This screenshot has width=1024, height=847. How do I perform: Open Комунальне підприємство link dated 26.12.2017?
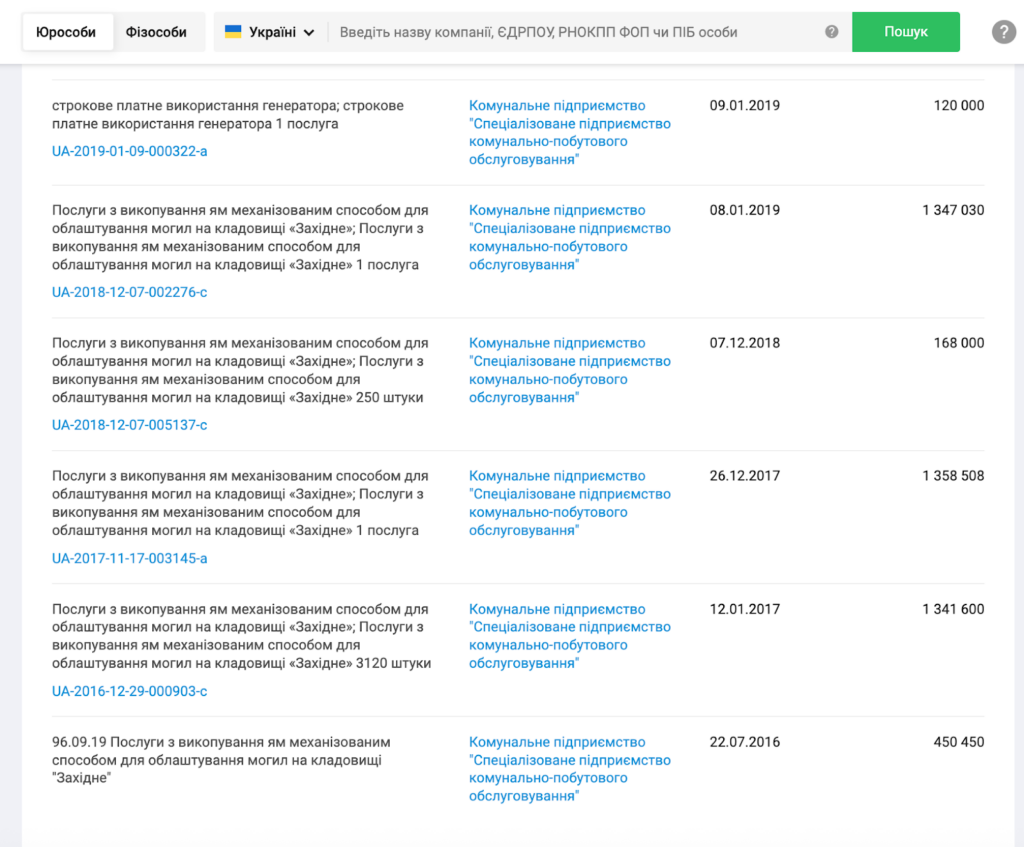569,503
